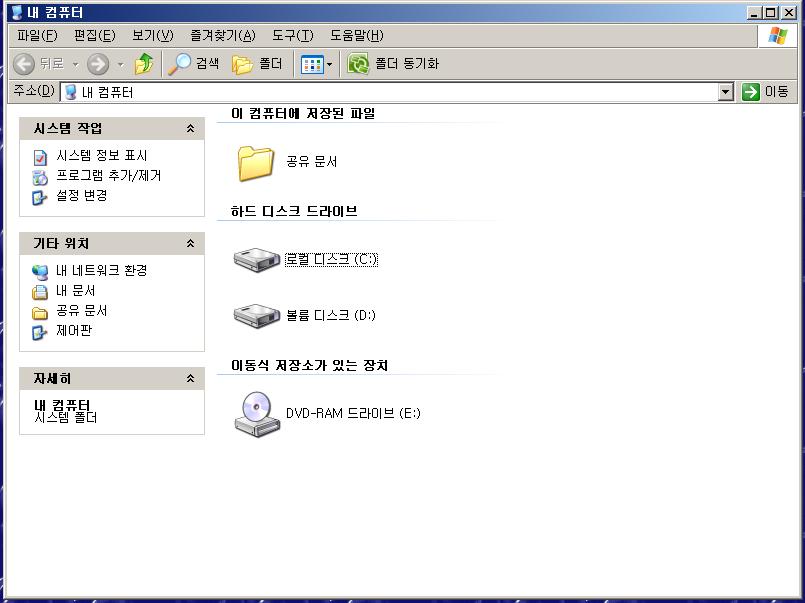805x603 pixels.
Task: Open the 내 문서 link
Action: 75,290
